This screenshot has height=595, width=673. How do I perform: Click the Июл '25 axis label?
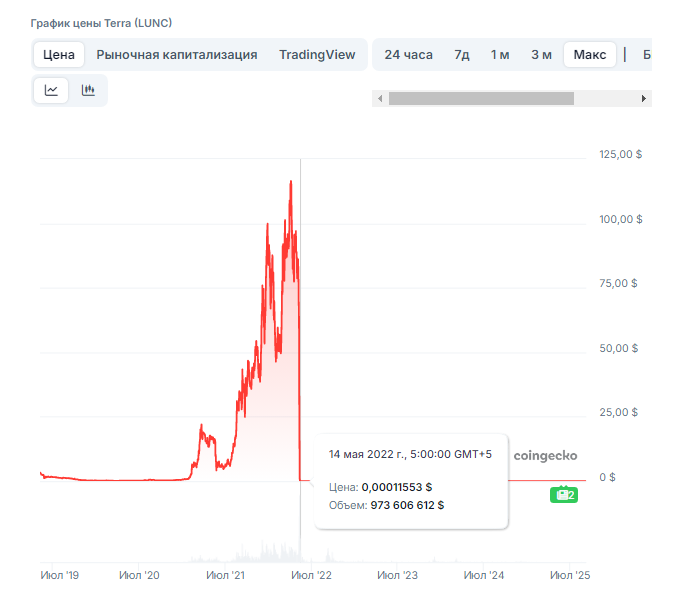click(570, 575)
